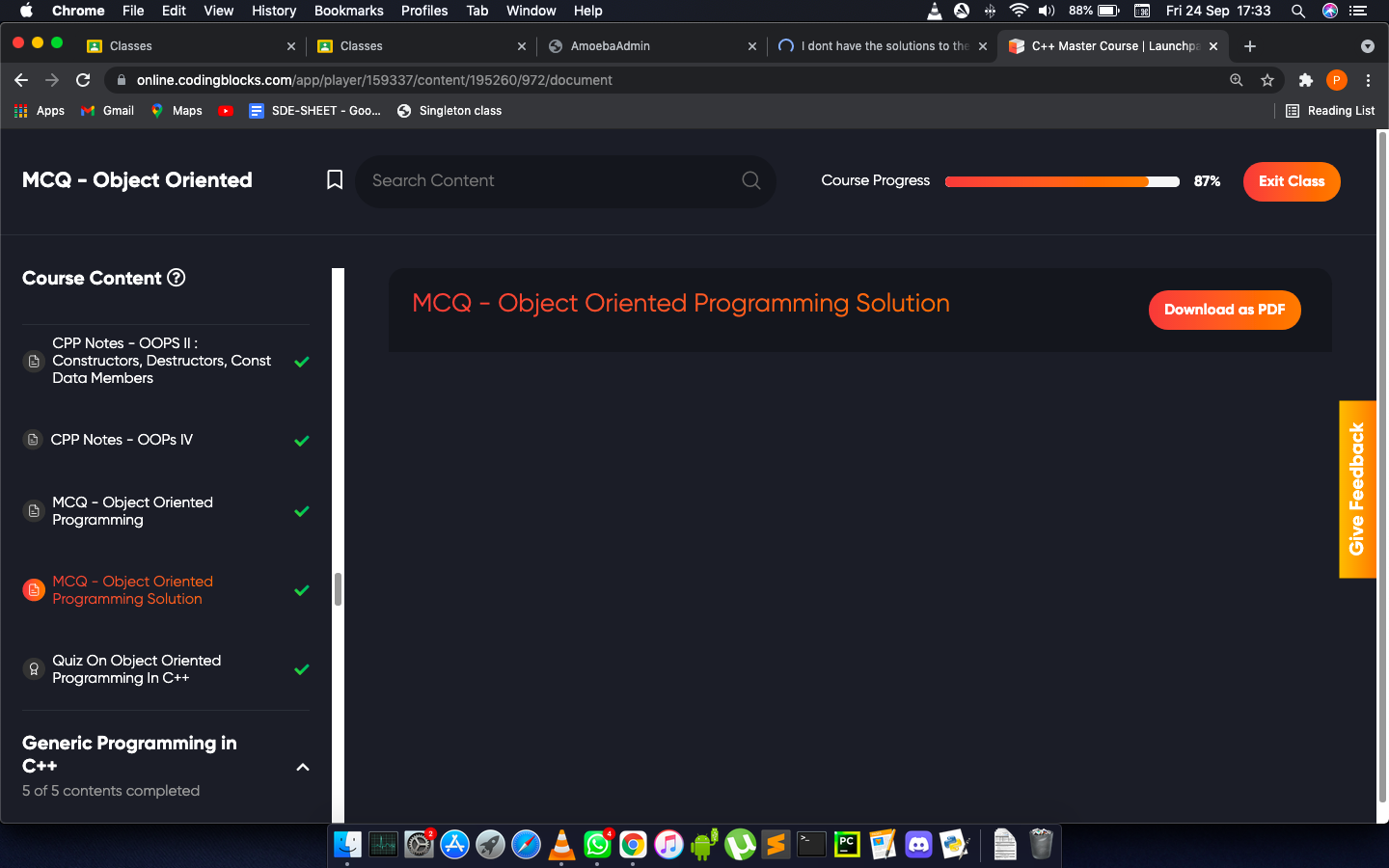Reload the page using the refresh icon
The image size is (1389, 868).
[83, 80]
